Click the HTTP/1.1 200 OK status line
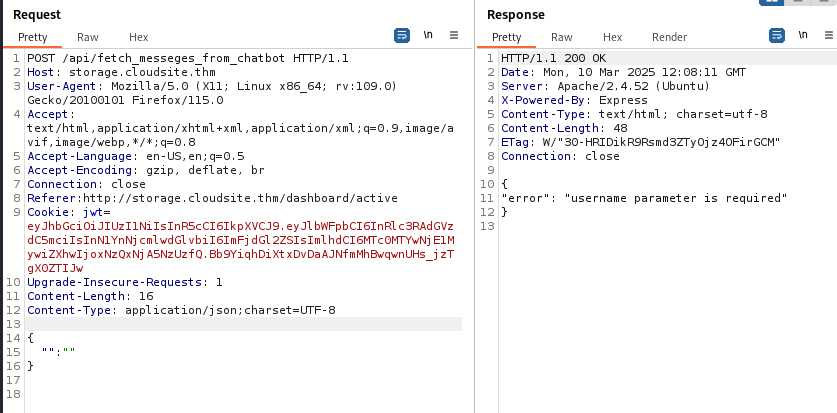 554,58
